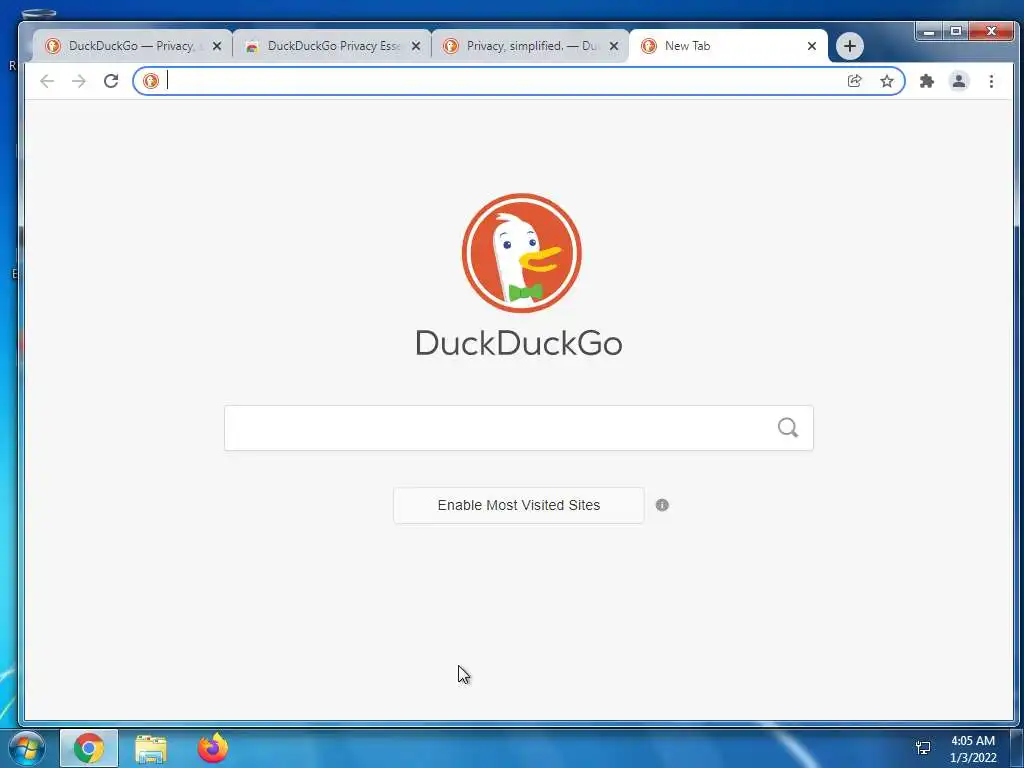Open File Explorer from taskbar
Image resolution: width=1024 pixels, height=768 pixels.
coord(151,748)
